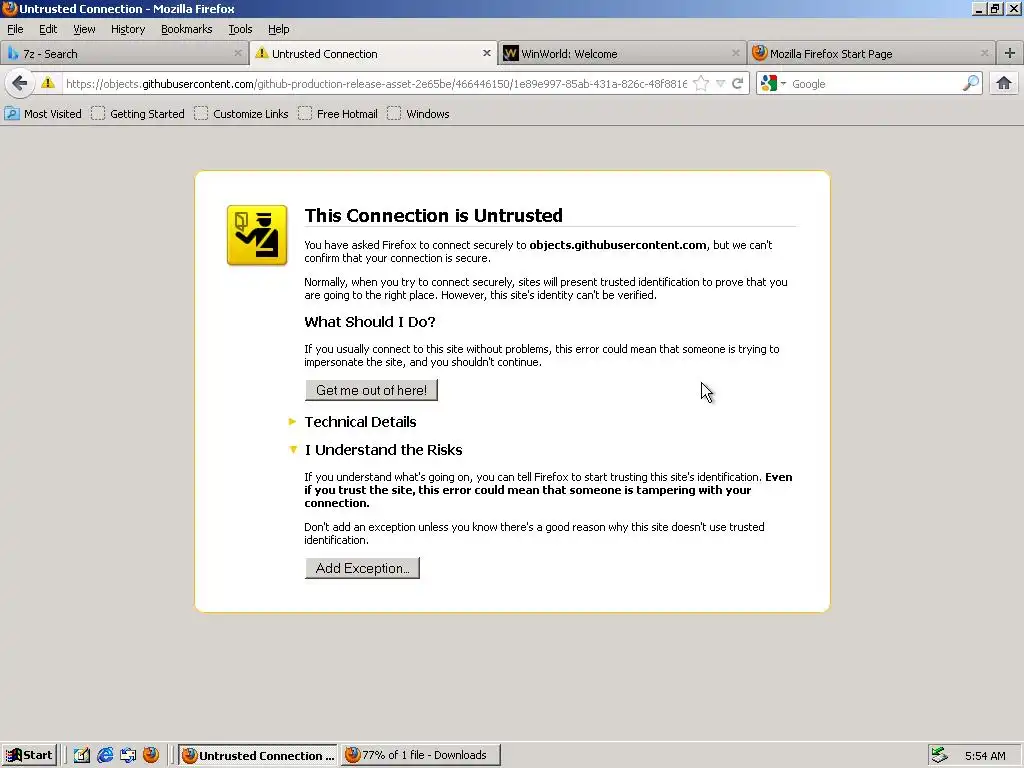Open the View menu
Image resolution: width=1024 pixels, height=768 pixels.
[x=84, y=29]
